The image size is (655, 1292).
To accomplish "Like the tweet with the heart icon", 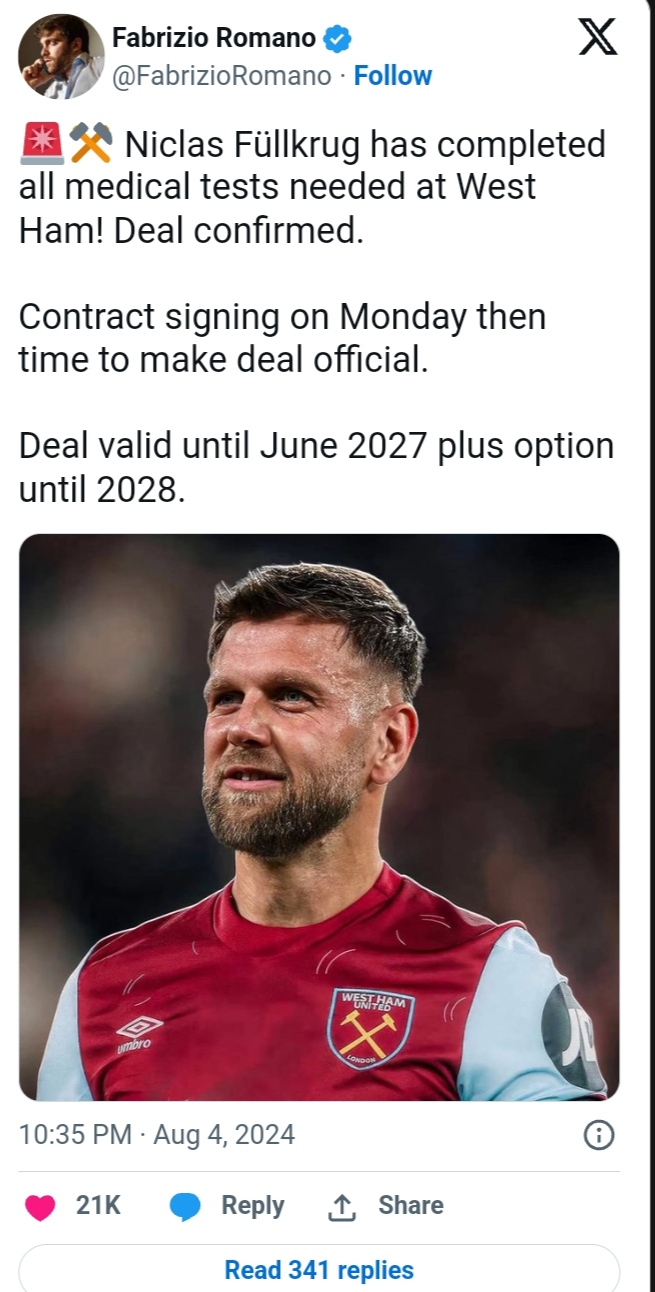I will [x=40, y=1207].
